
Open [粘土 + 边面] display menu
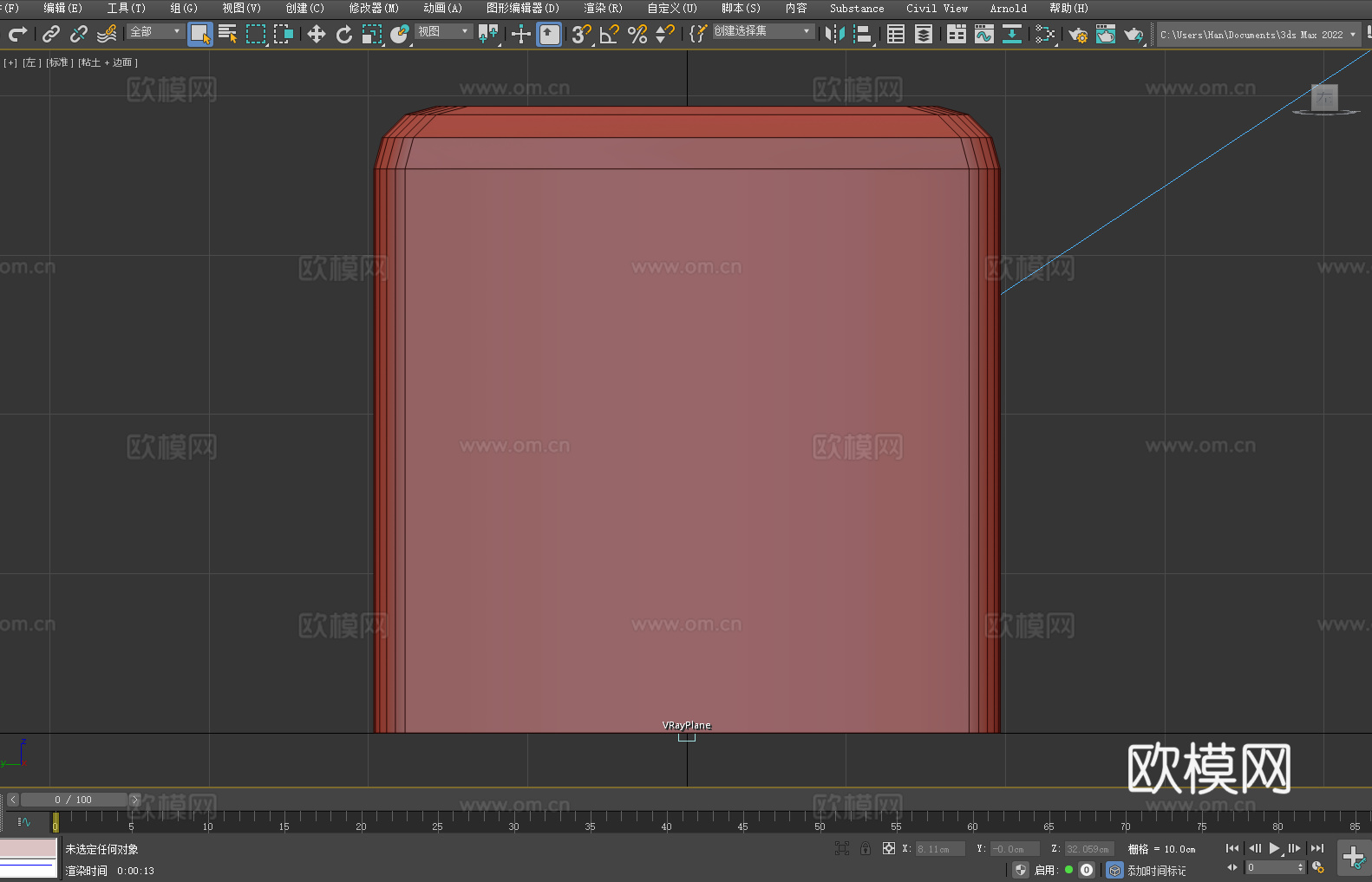(108, 62)
